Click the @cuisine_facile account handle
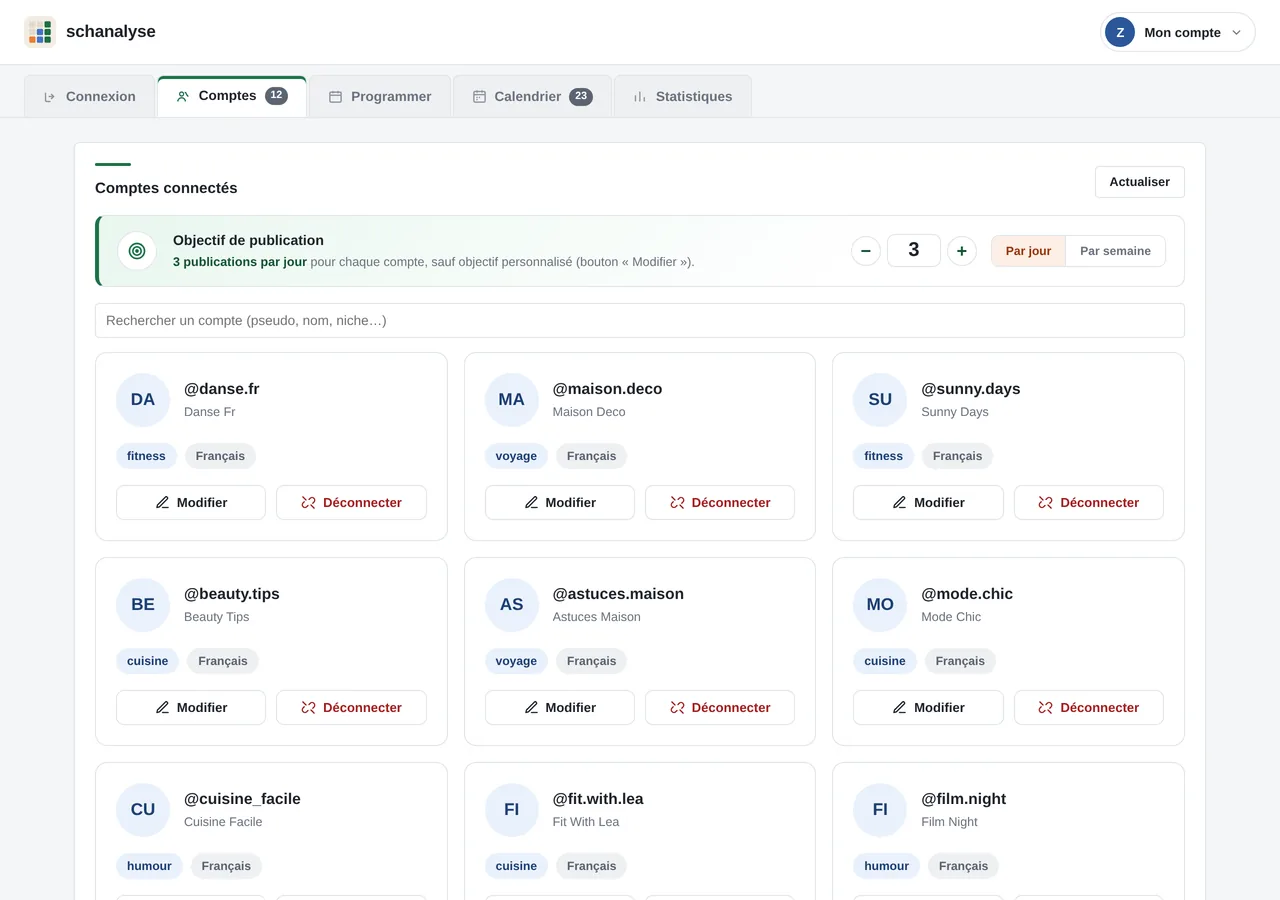 pyautogui.click(x=242, y=799)
